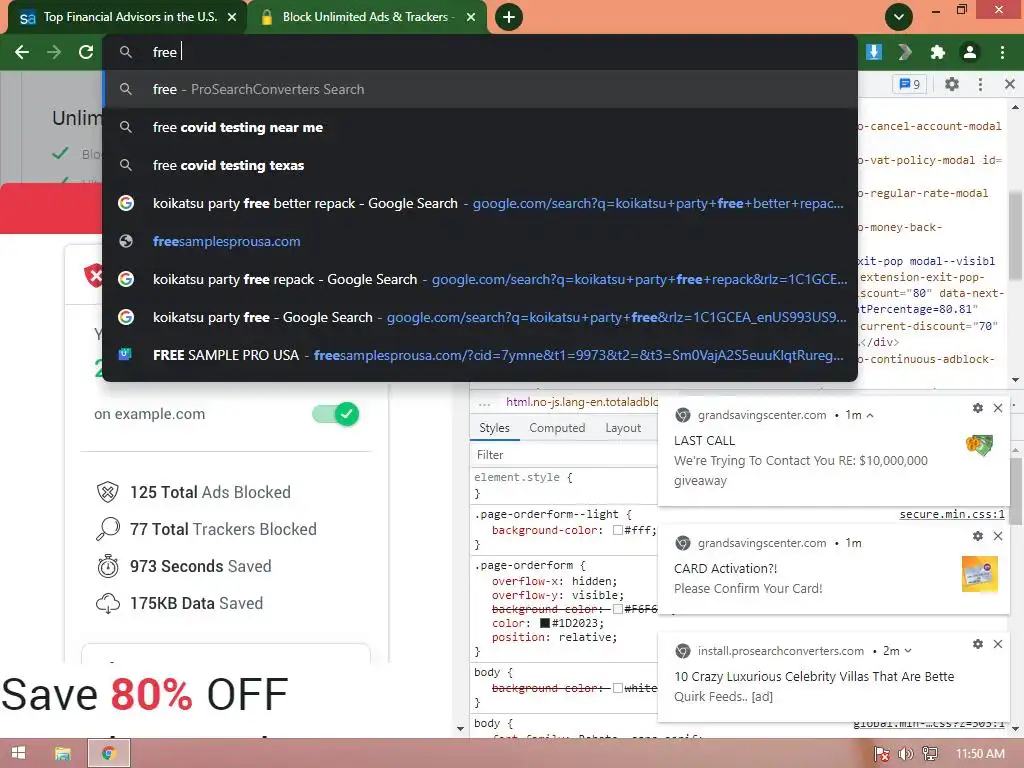The width and height of the screenshot is (1024, 768).
Task: Open the Computed tab in DevTools
Action: (x=557, y=428)
